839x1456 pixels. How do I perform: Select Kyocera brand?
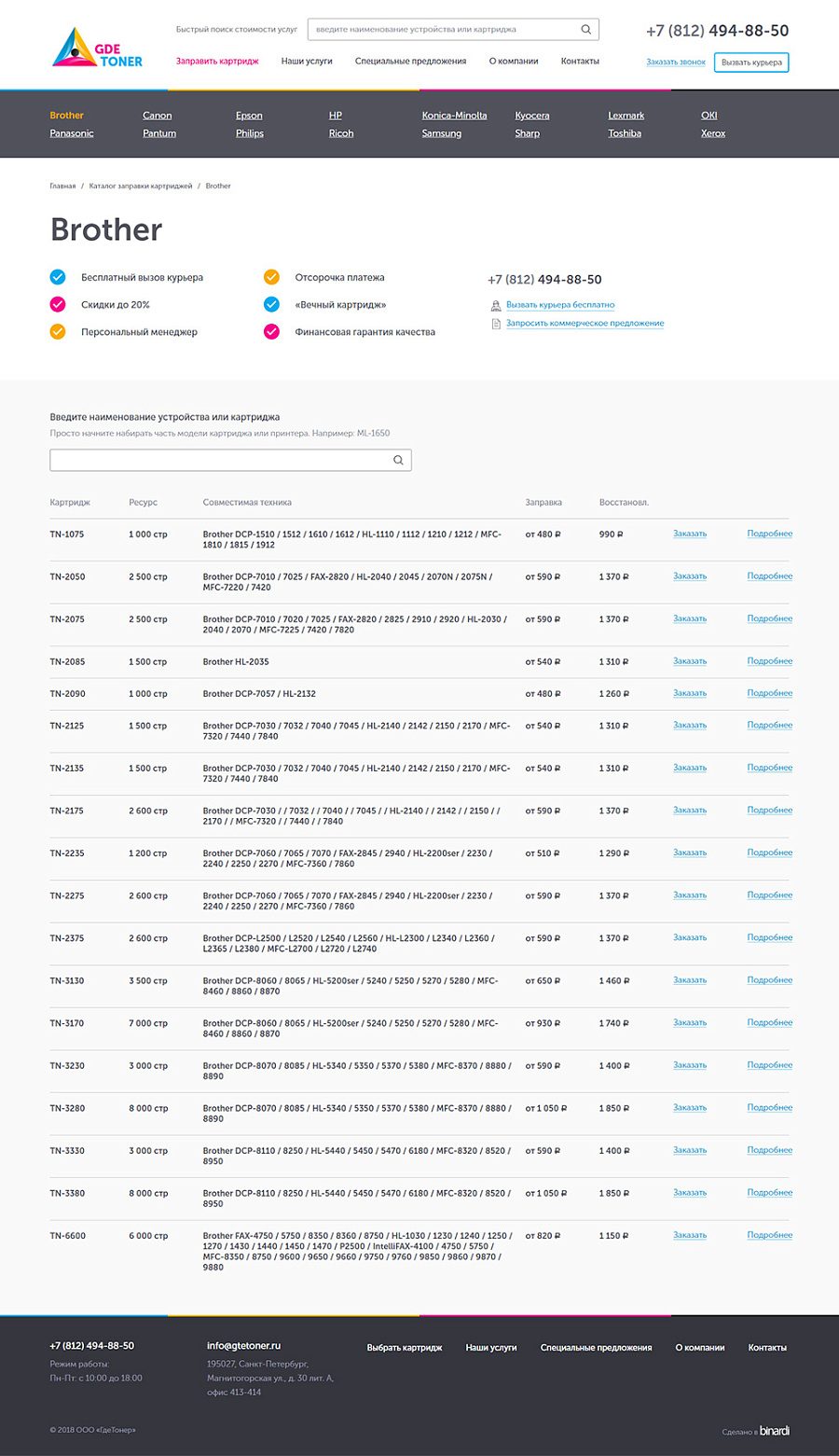[532, 116]
